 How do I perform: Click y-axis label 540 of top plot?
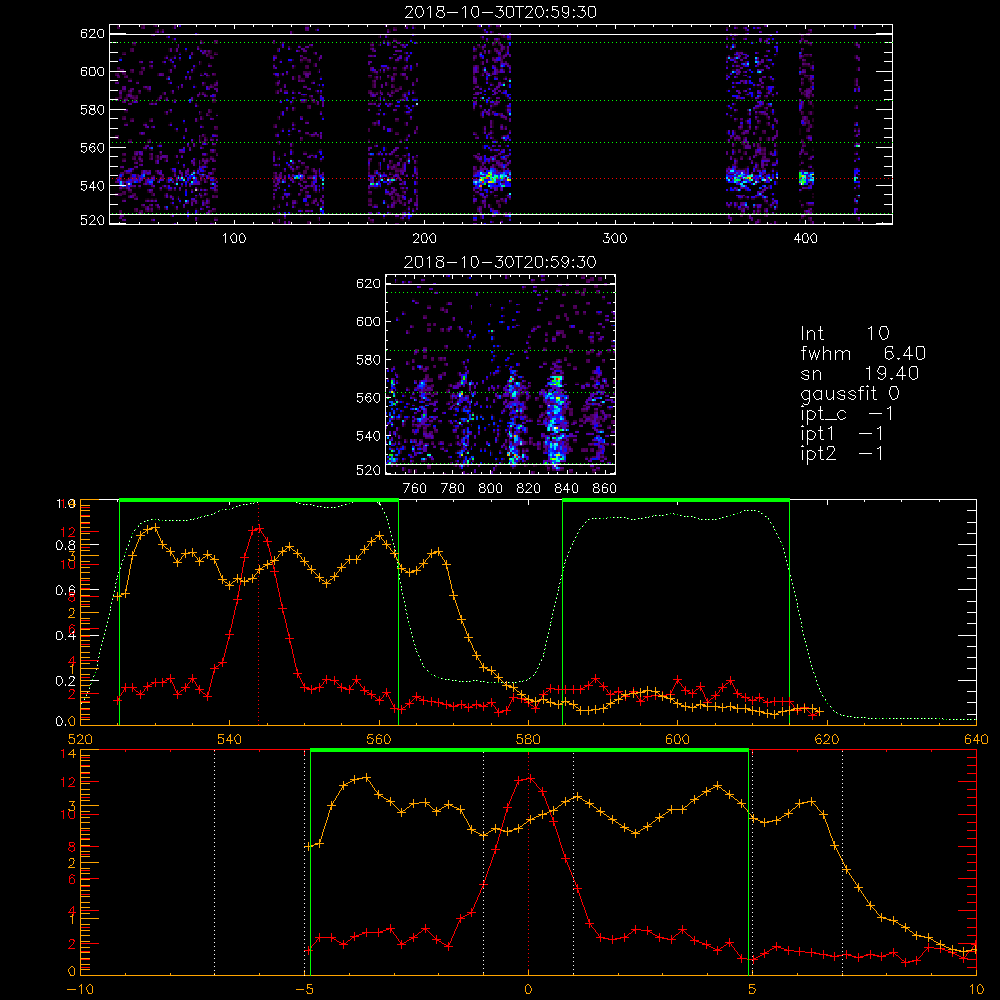click(x=92, y=186)
